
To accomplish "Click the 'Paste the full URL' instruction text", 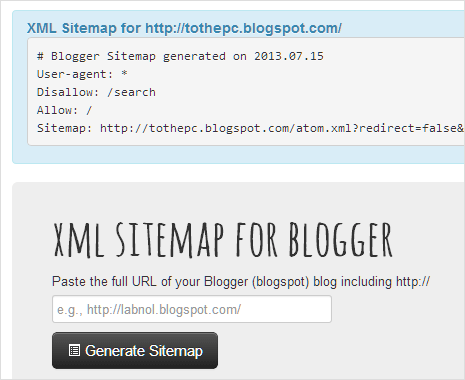I will [x=241, y=282].
